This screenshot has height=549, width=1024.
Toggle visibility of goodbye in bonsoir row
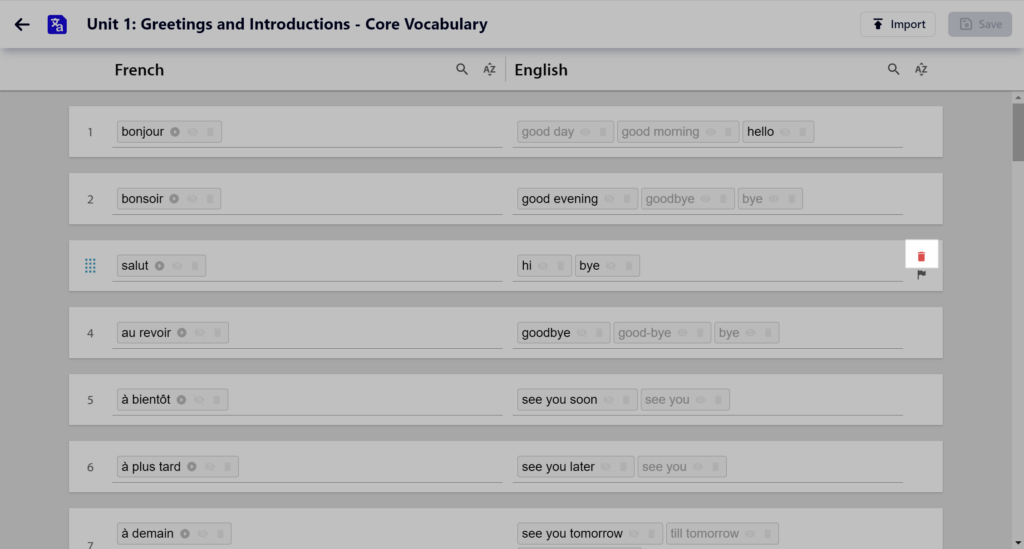[x=706, y=198]
